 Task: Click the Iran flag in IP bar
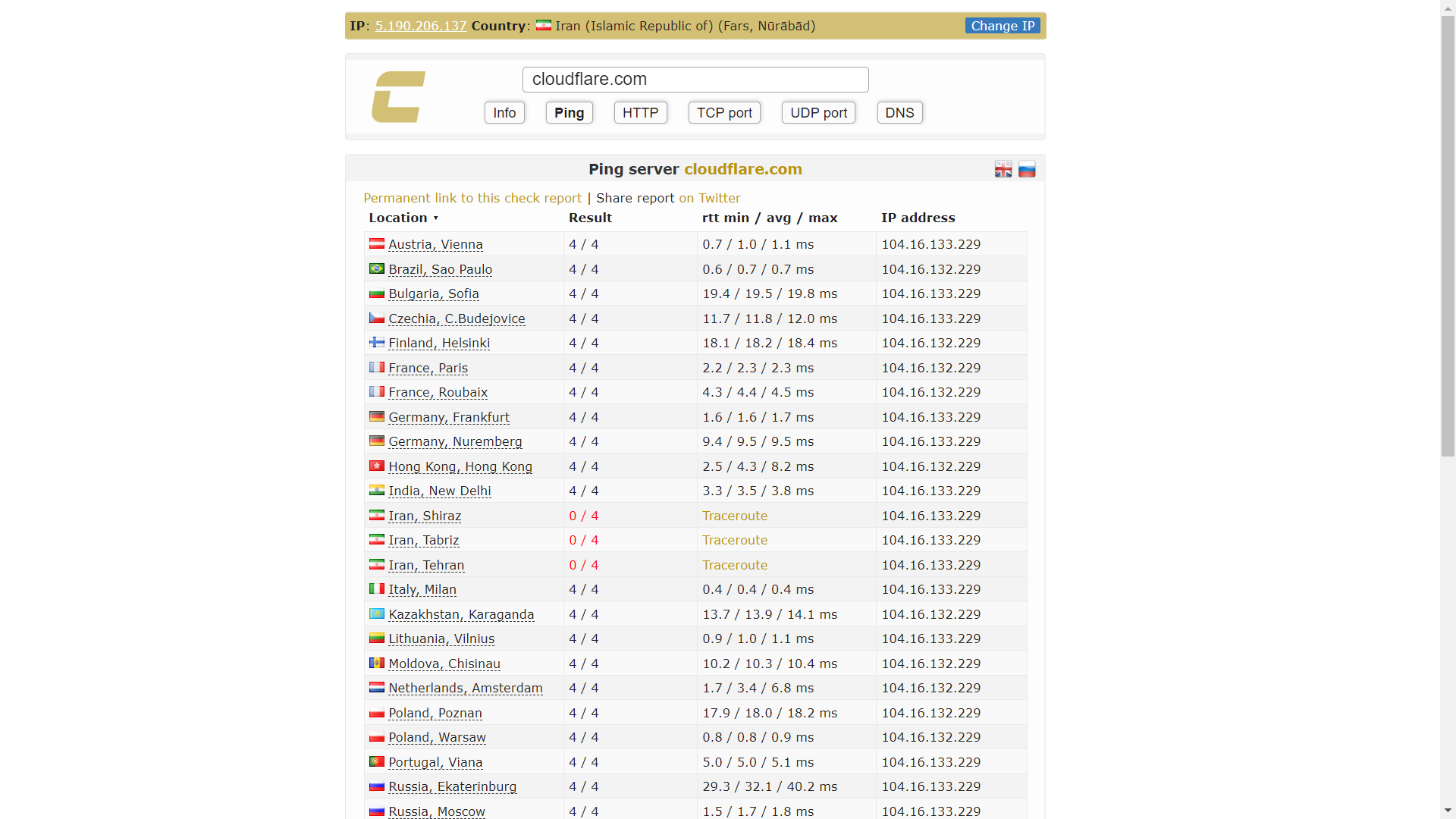coord(544,26)
